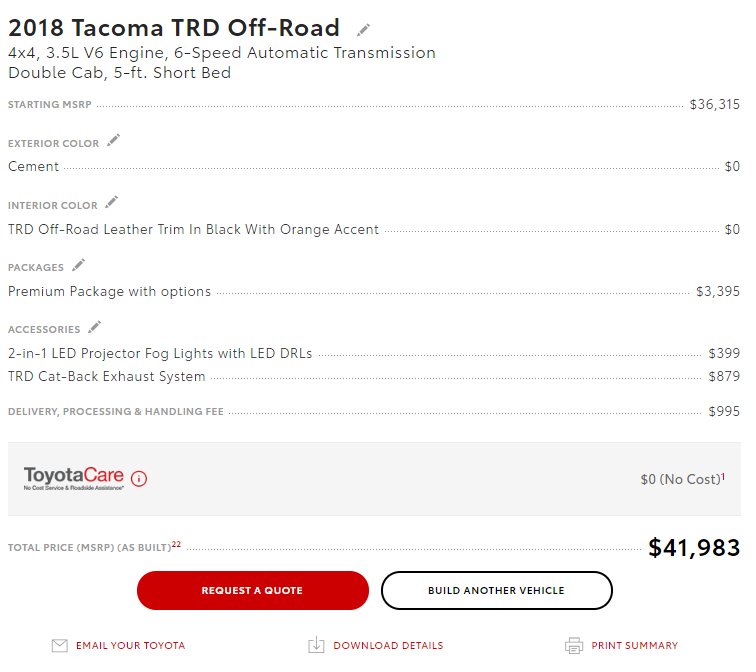Screen dimensions: 756x672
Task: Select the Cement exterior color entry
Action: [x=33, y=166]
